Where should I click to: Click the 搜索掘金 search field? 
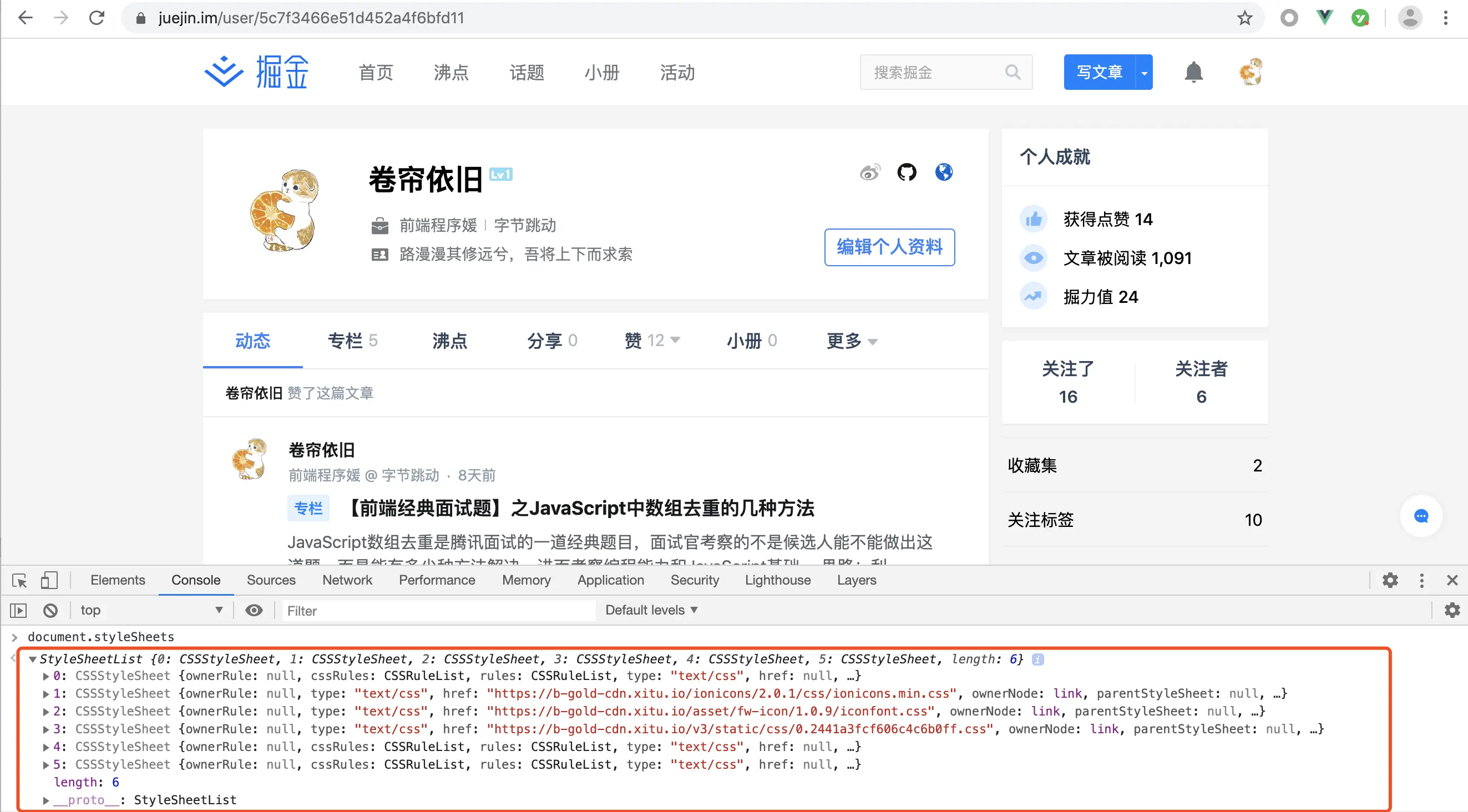[x=935, y=72]
